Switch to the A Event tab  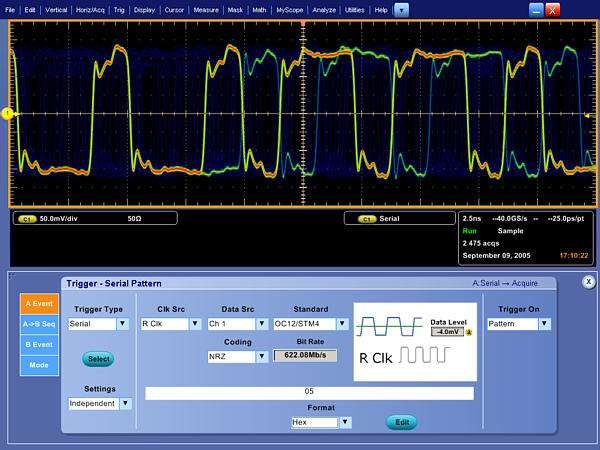(x=38, y=303)
